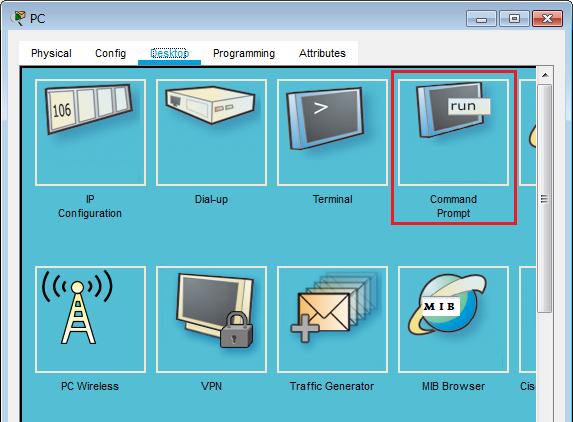Maximize the PC window

tap(514, 18)
